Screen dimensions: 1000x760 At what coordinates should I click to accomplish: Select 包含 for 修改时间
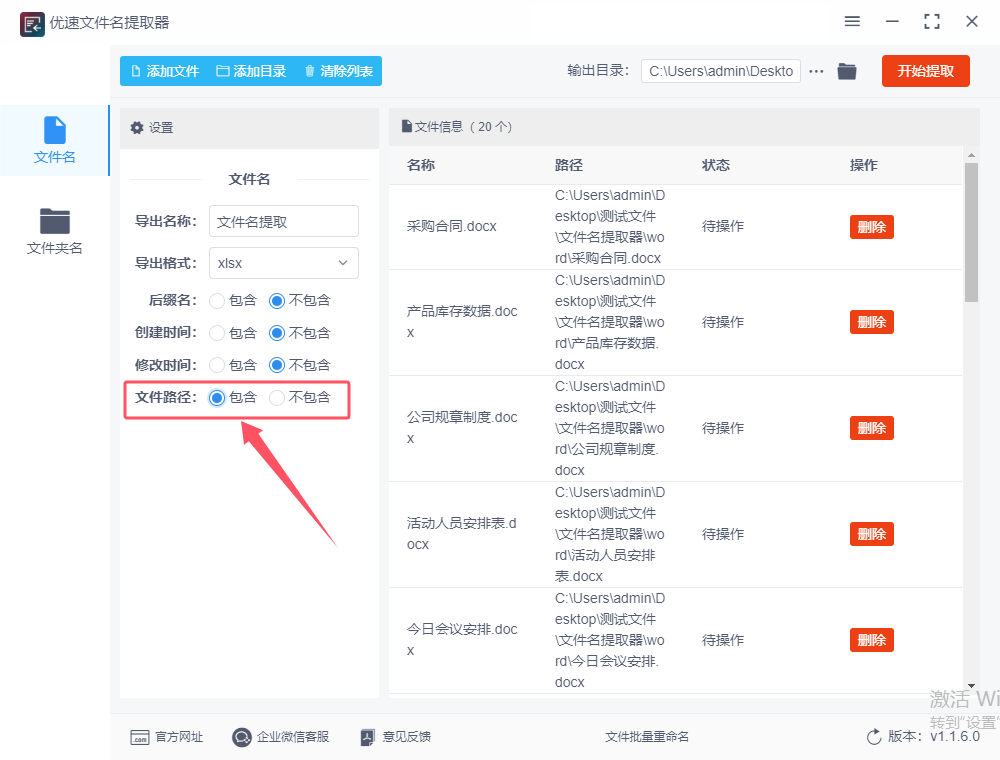(217, 365)
